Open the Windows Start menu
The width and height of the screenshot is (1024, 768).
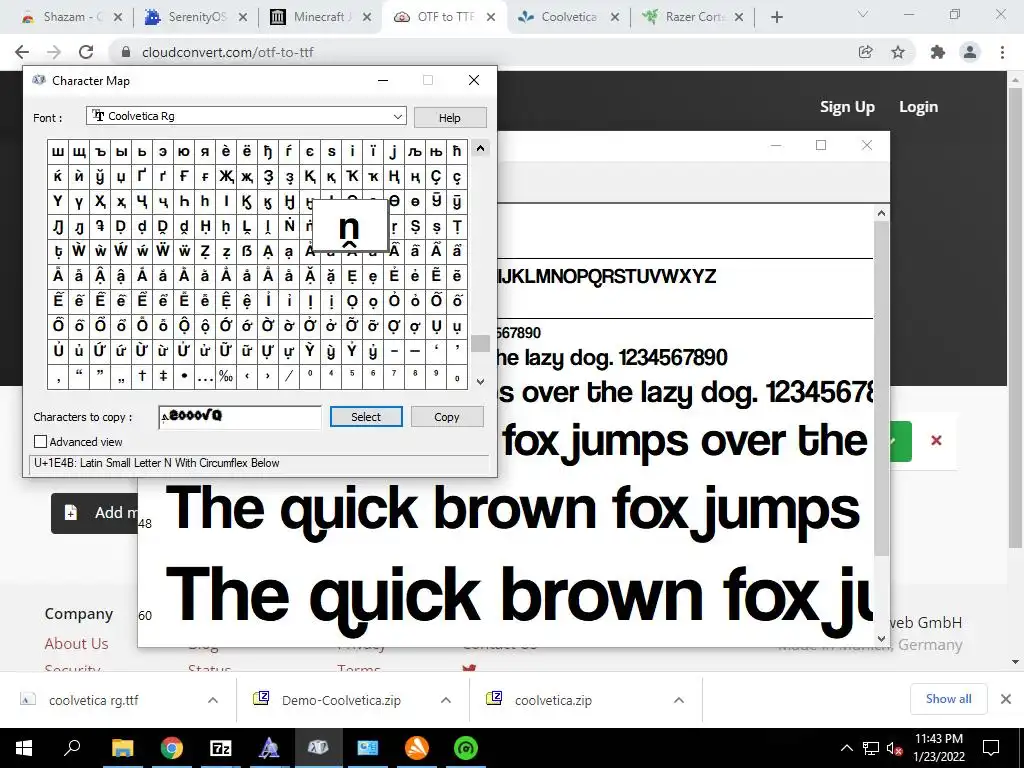pyautogui.click(x=24, y=748)
